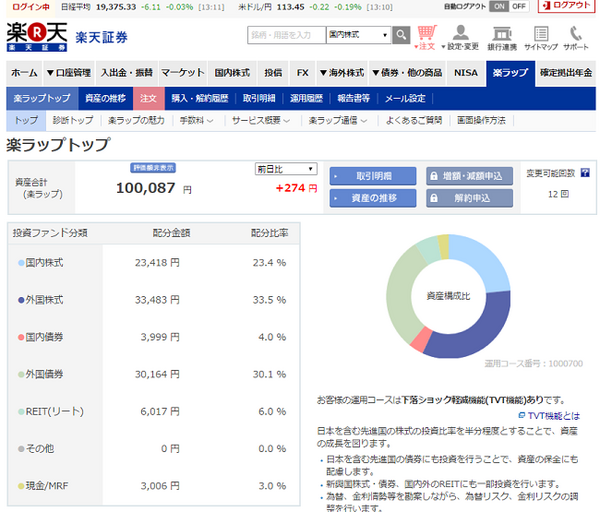Click the TVT機能とは external link icon
Viewport: 600px width, 512px height.
521,415
